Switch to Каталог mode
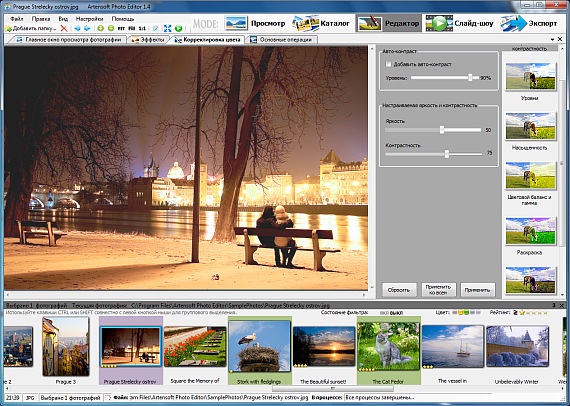 point(322,23)
